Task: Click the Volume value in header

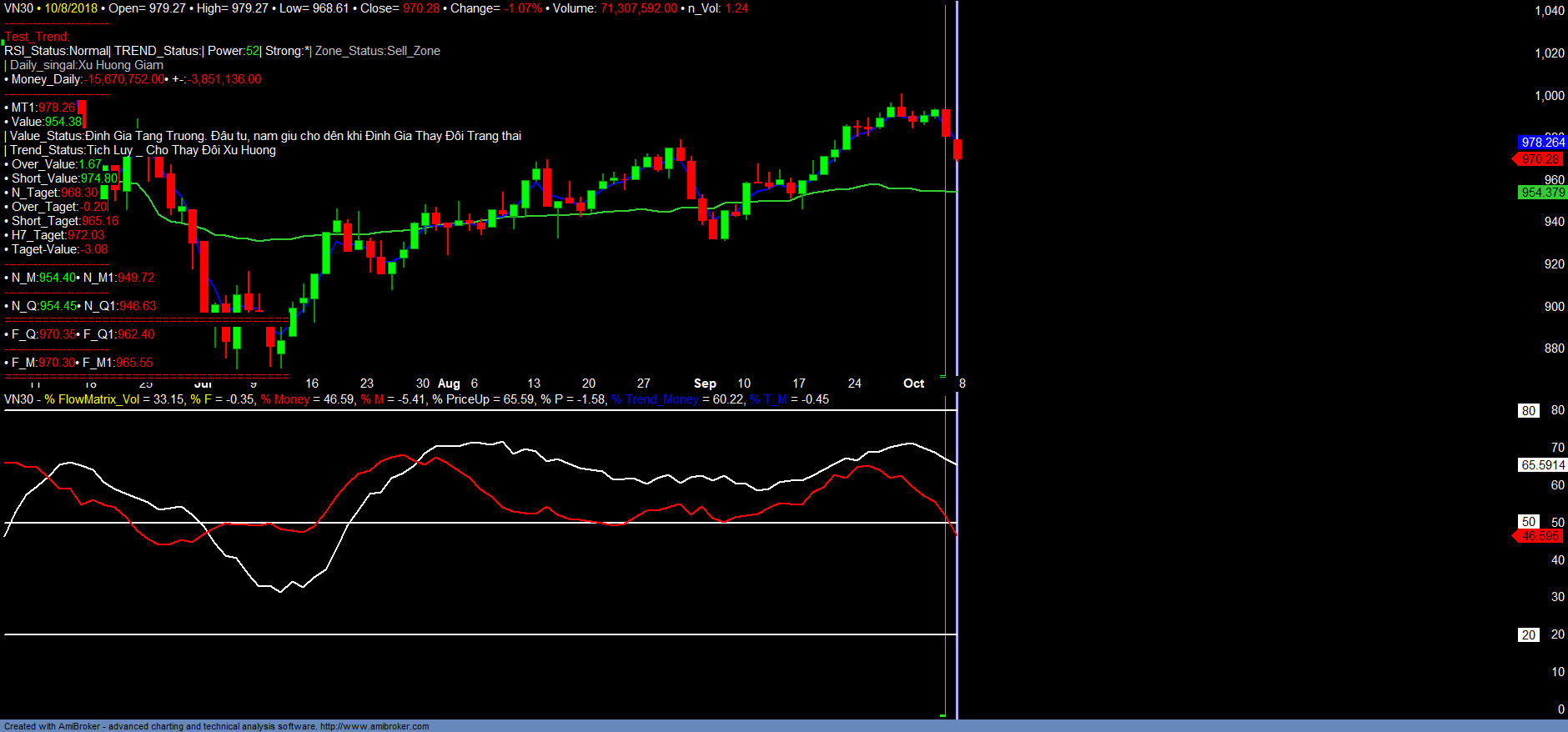Action: (638, 8)
